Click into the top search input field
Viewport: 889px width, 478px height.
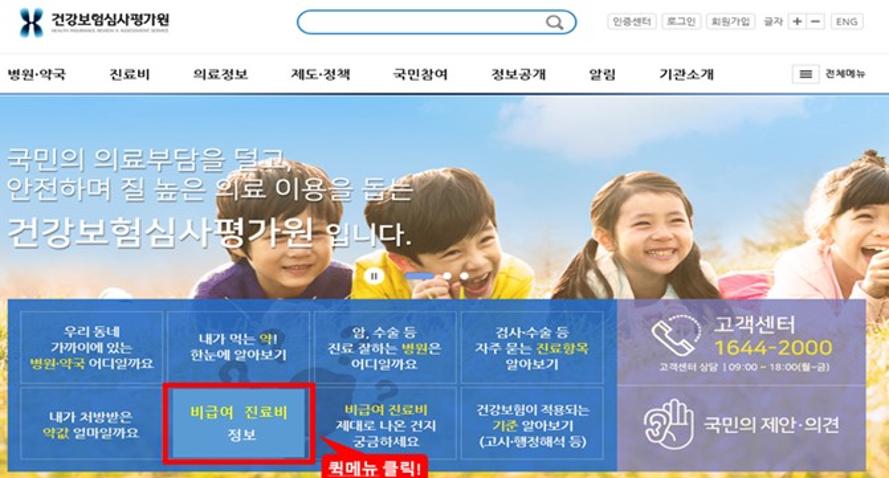pyautogui.click(x=422, y=22)
